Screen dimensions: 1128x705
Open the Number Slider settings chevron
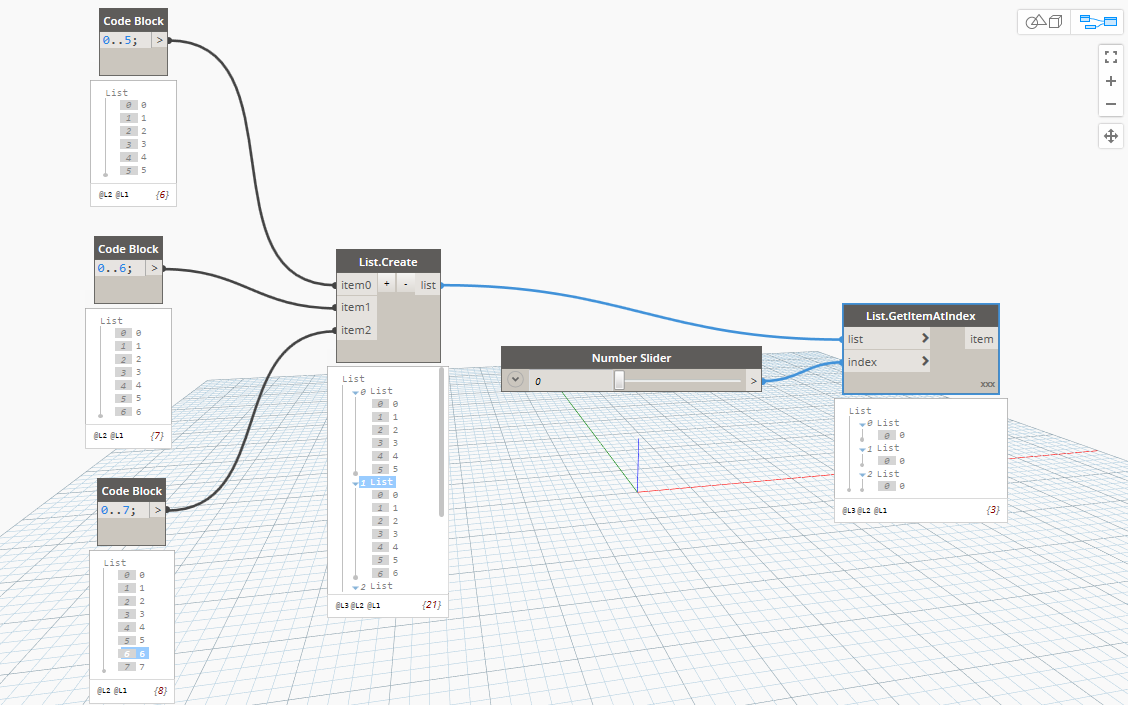pyautogui.click(x=515, y=380)
